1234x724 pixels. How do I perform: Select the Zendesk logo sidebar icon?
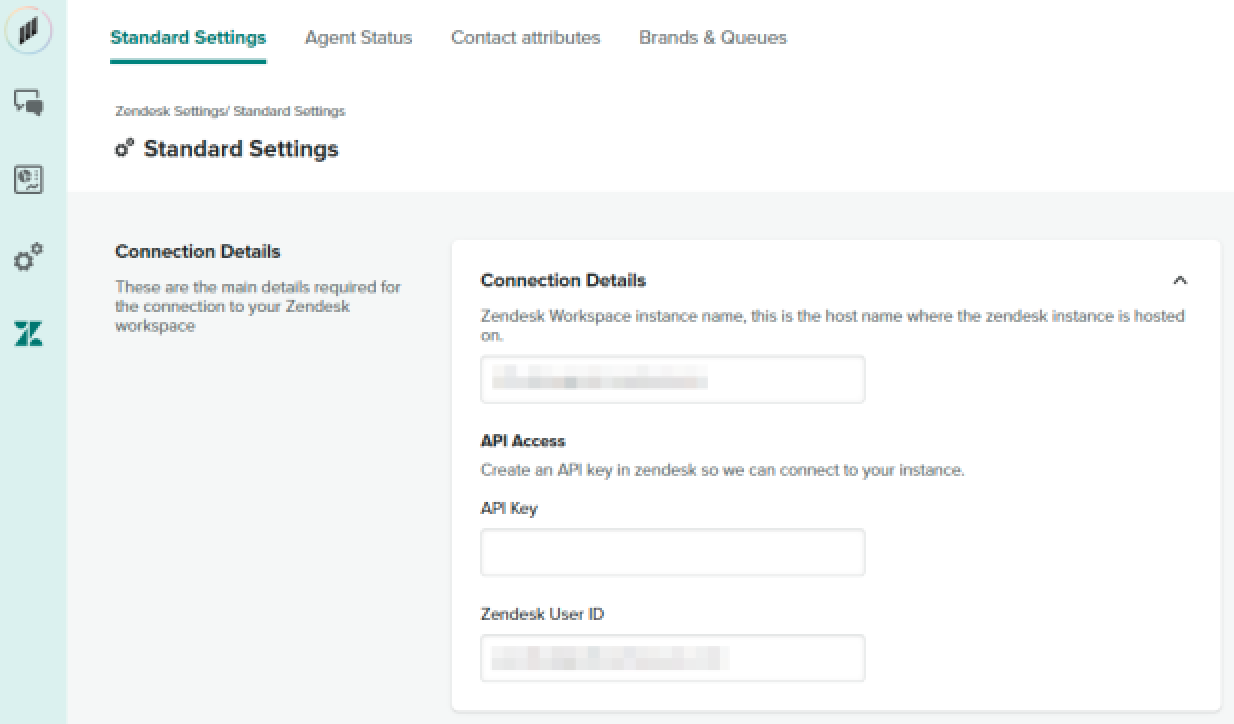[28, 334]
